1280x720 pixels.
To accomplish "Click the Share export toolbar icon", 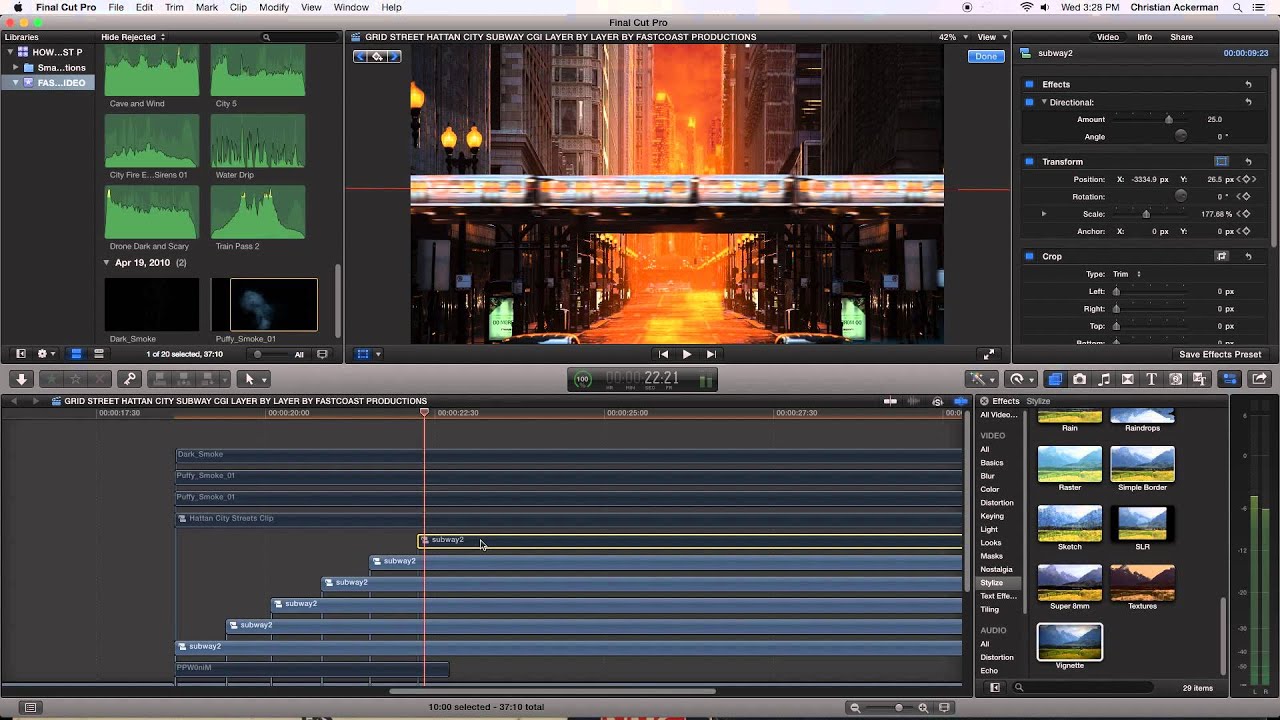I will coord(1259,379).
